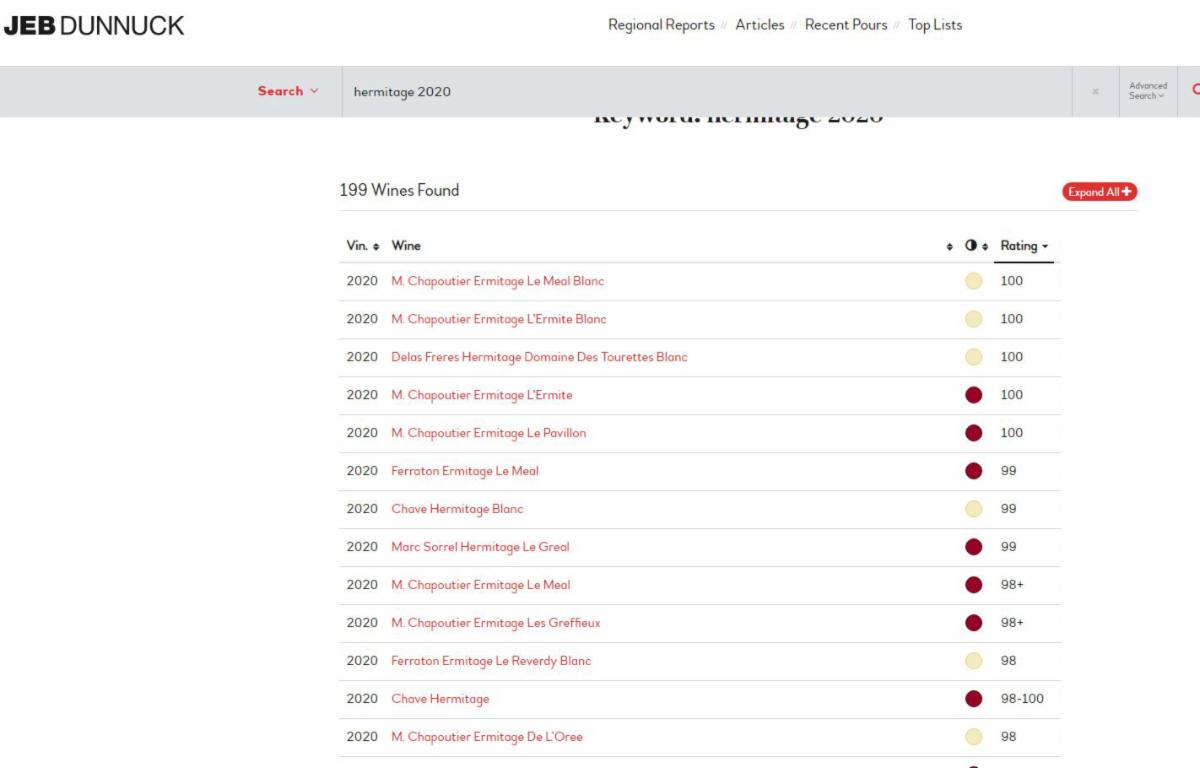Viewport: 1200px width, 768px height.
Task: Click the search box containing hermitage 2020
Action: coord(700,91)
